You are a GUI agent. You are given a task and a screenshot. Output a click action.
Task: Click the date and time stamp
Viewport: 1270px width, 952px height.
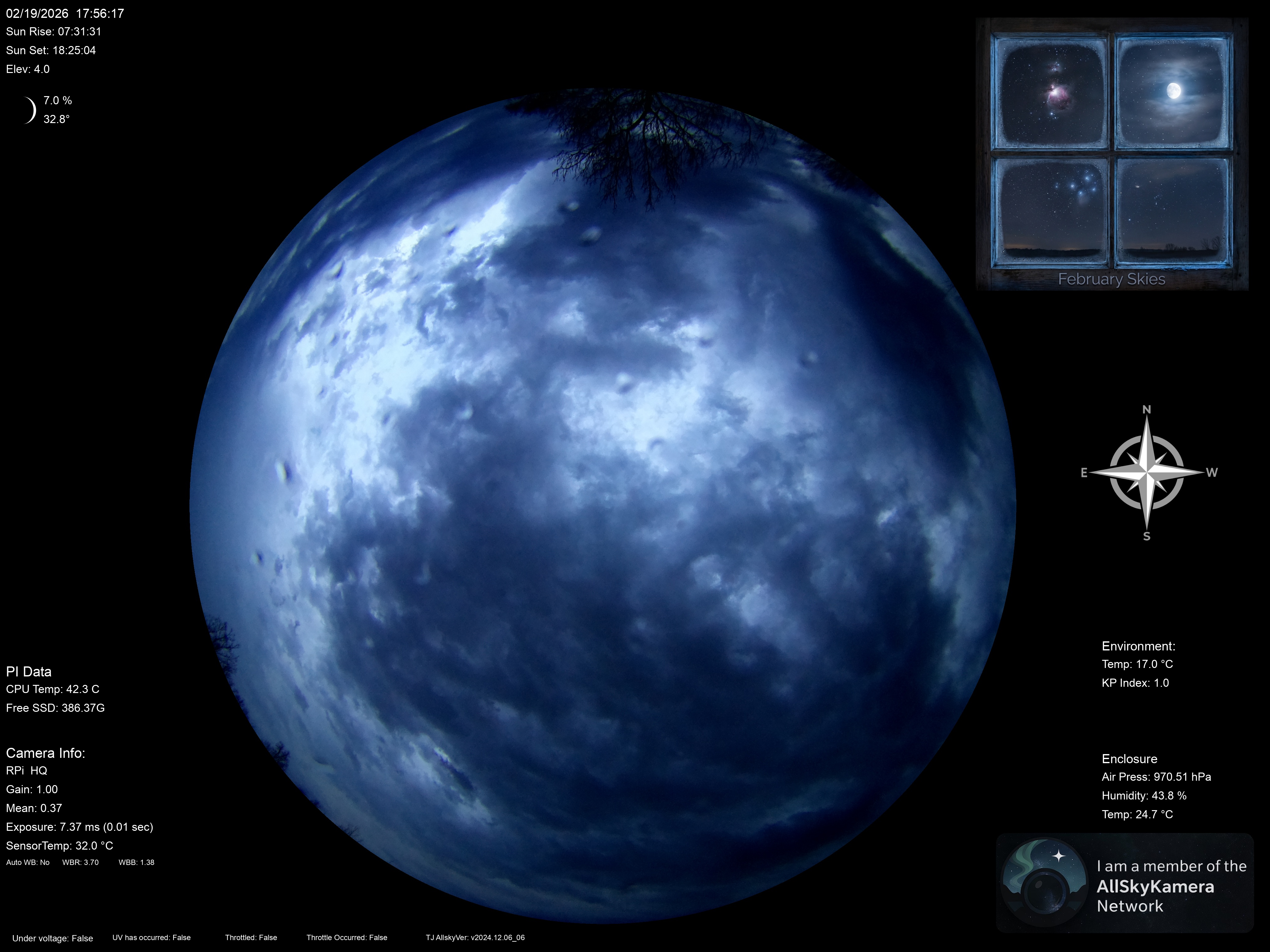point(65,13)
